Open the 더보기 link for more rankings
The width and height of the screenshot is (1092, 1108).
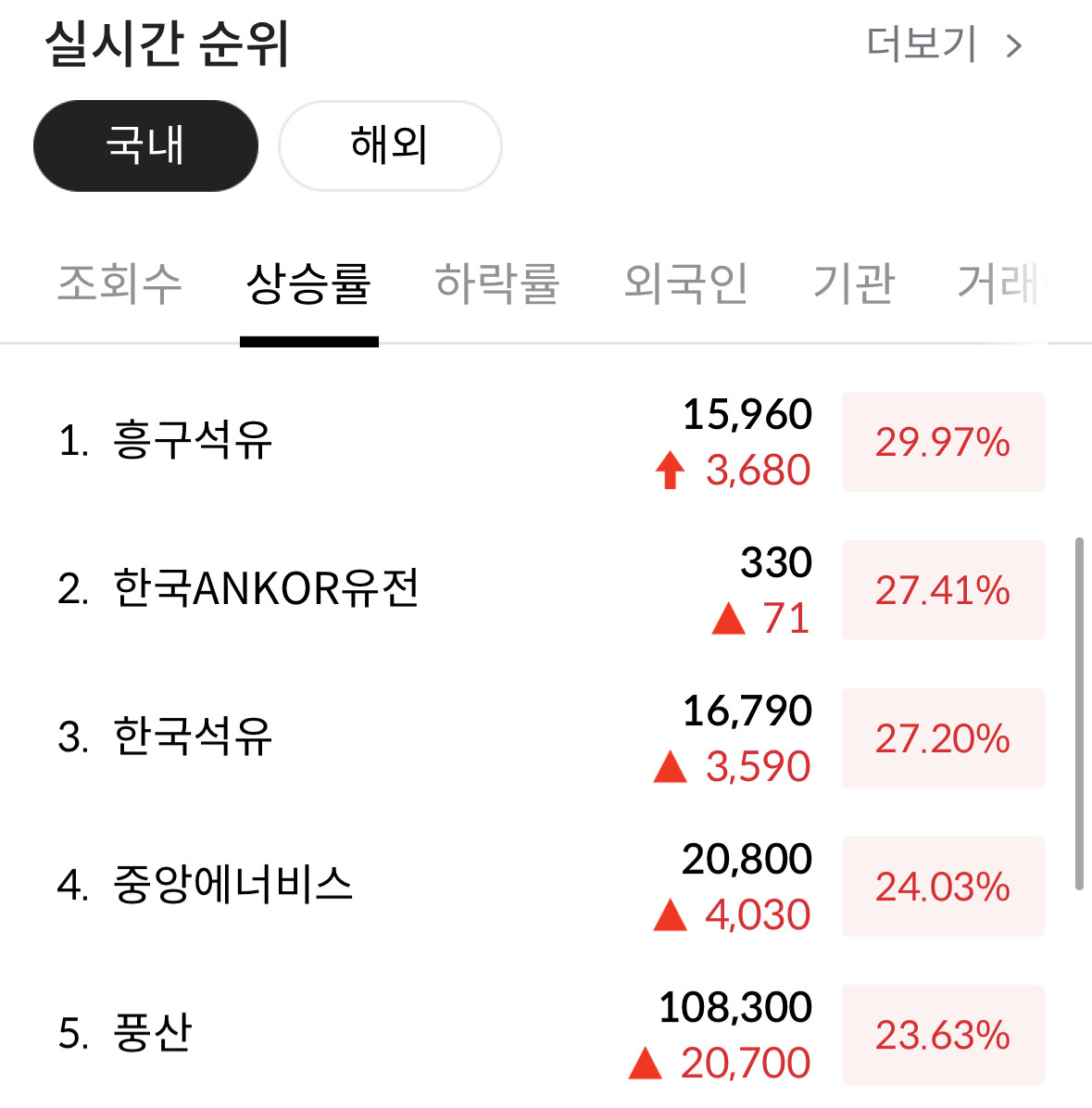[922, 44]
